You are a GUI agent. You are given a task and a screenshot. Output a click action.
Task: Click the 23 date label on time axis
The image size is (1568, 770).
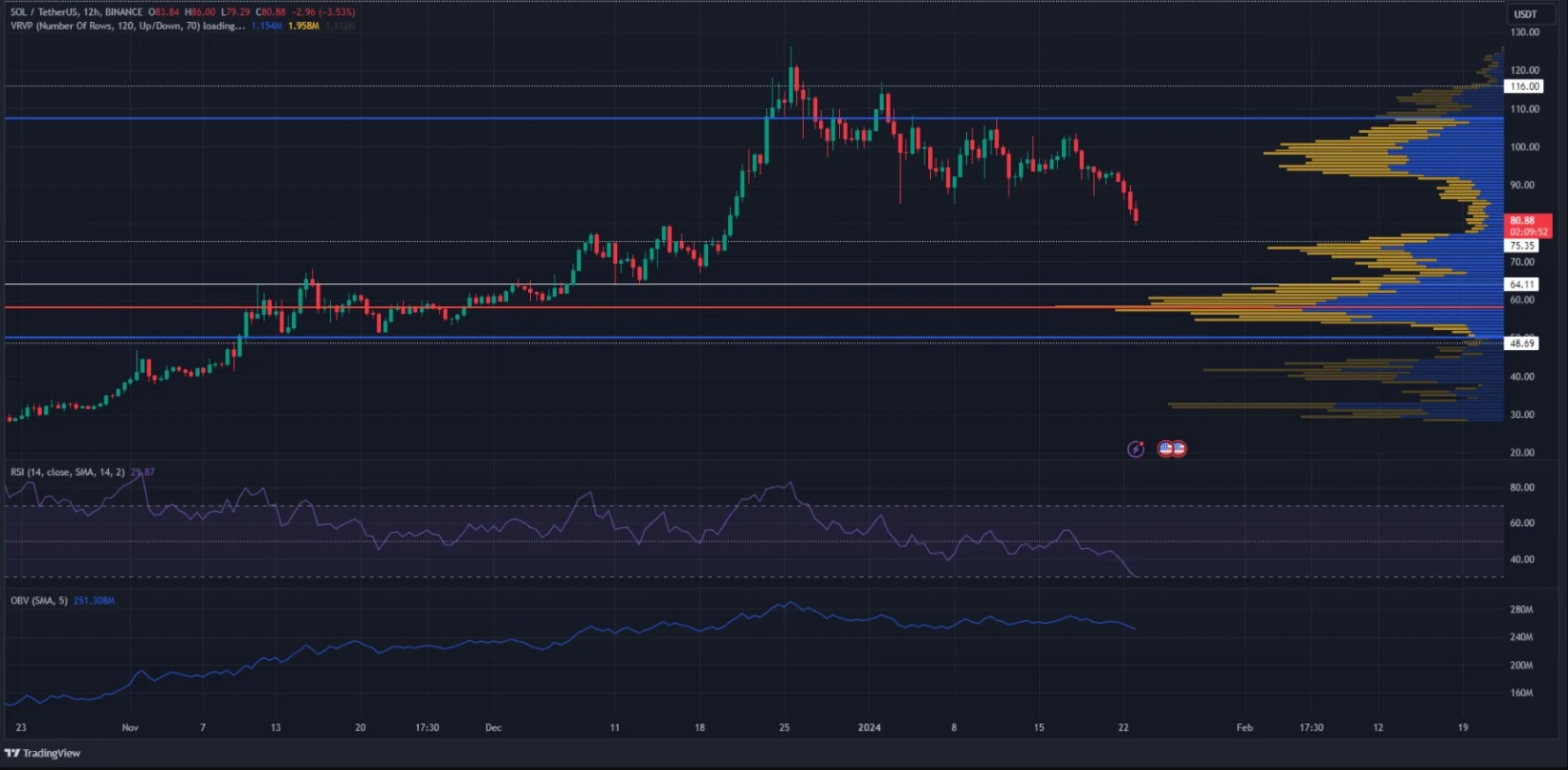21,728
